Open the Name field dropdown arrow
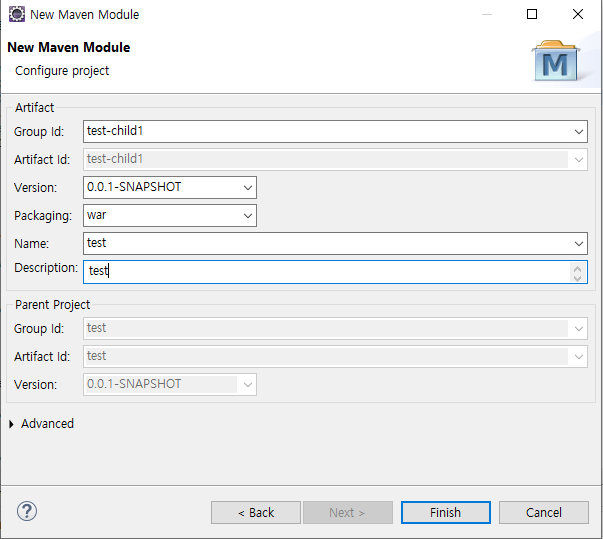 click(578, 243)
